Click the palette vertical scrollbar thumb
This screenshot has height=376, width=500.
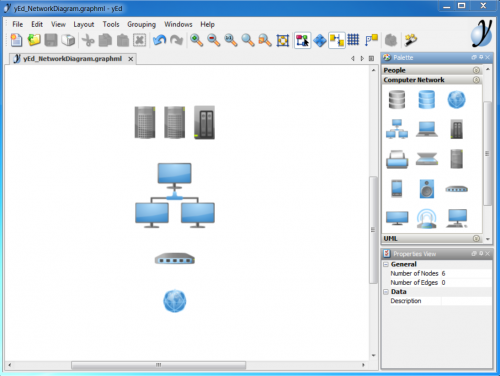click(487, 153)
